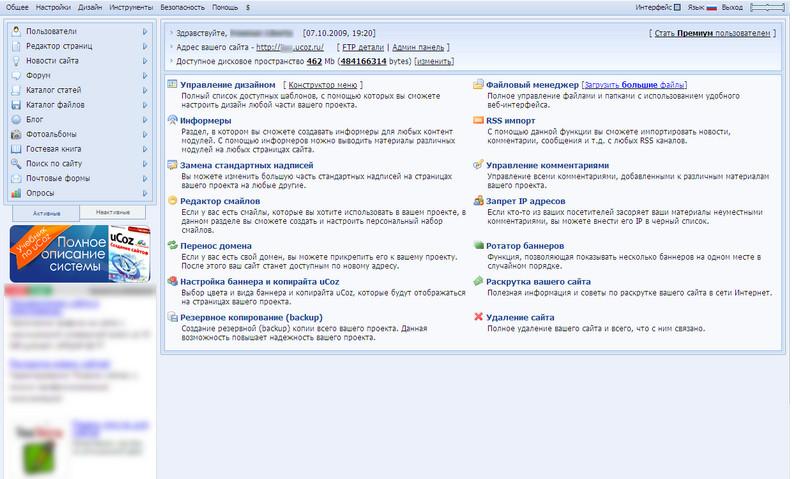Screen dimensions: 792x479
Task: Click the Выход logout link
Action: tap(732, 8)
